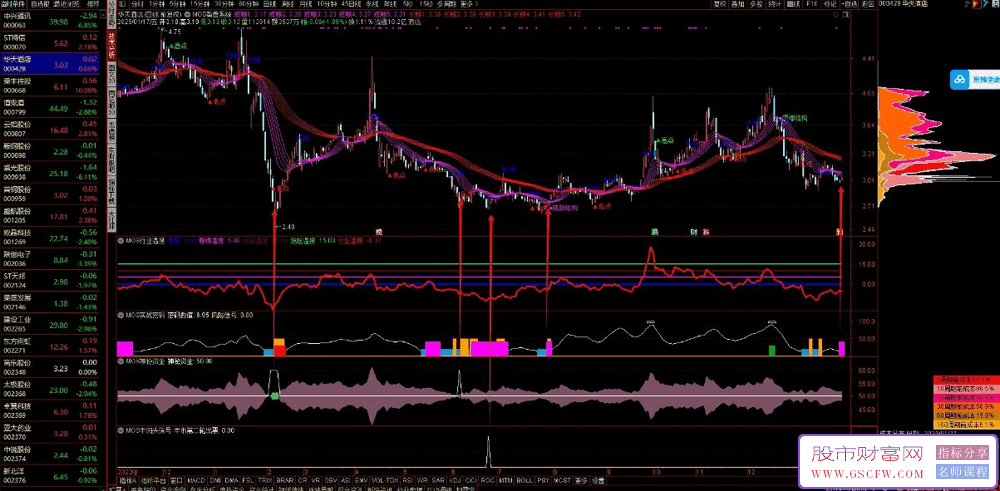Switch to the 分时 chart tab
This screenshot has height=491, width=1000.
tap(137, 4)
